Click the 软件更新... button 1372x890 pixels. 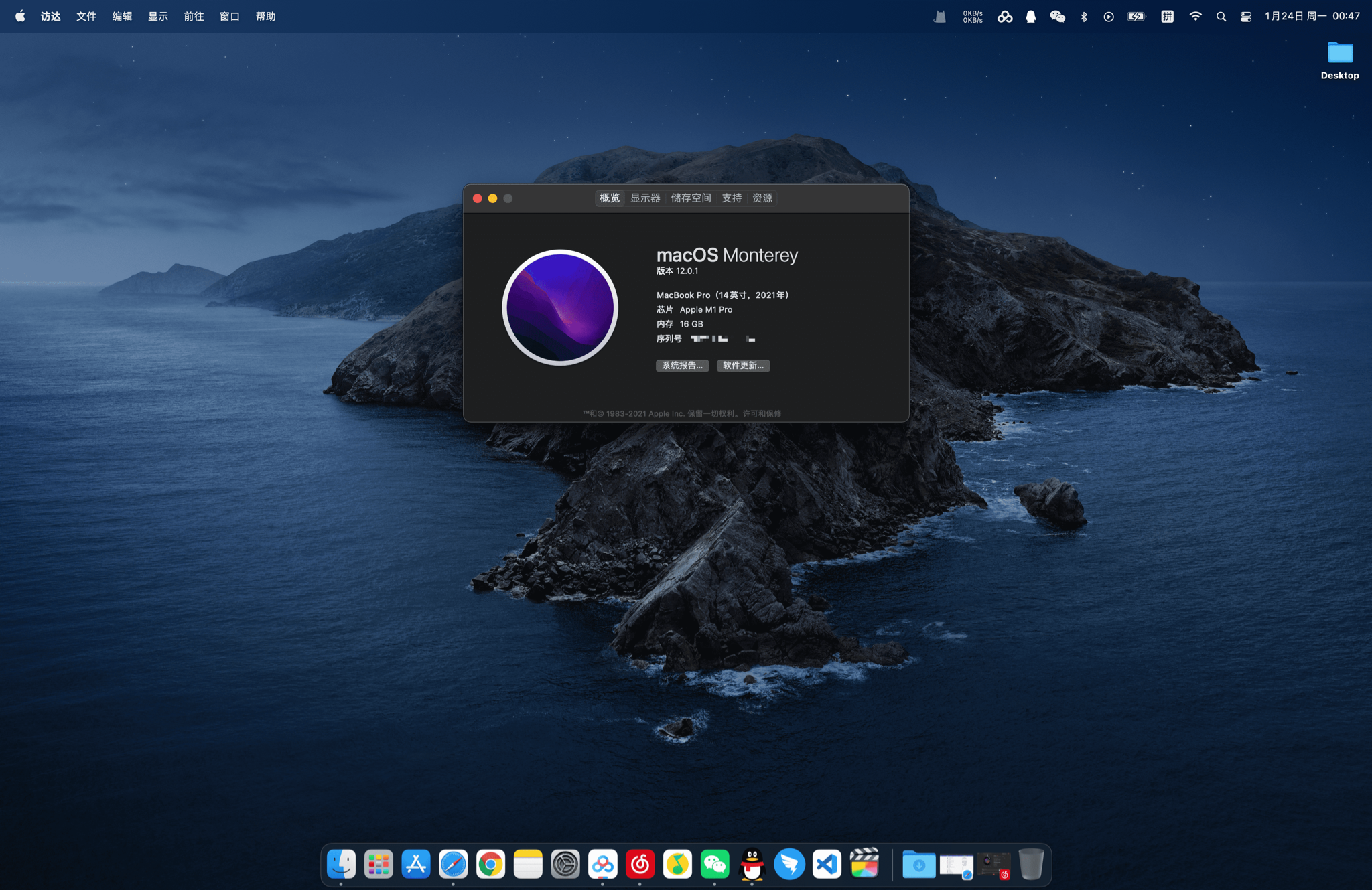pyautogui.click(x=743, y=366)
